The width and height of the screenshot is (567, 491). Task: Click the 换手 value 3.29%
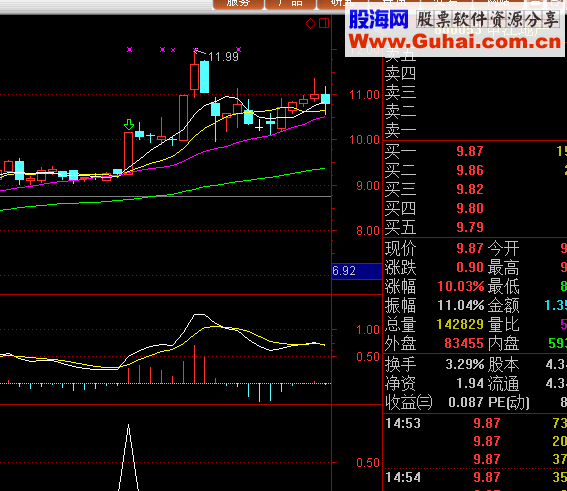(x=464, y=364)
